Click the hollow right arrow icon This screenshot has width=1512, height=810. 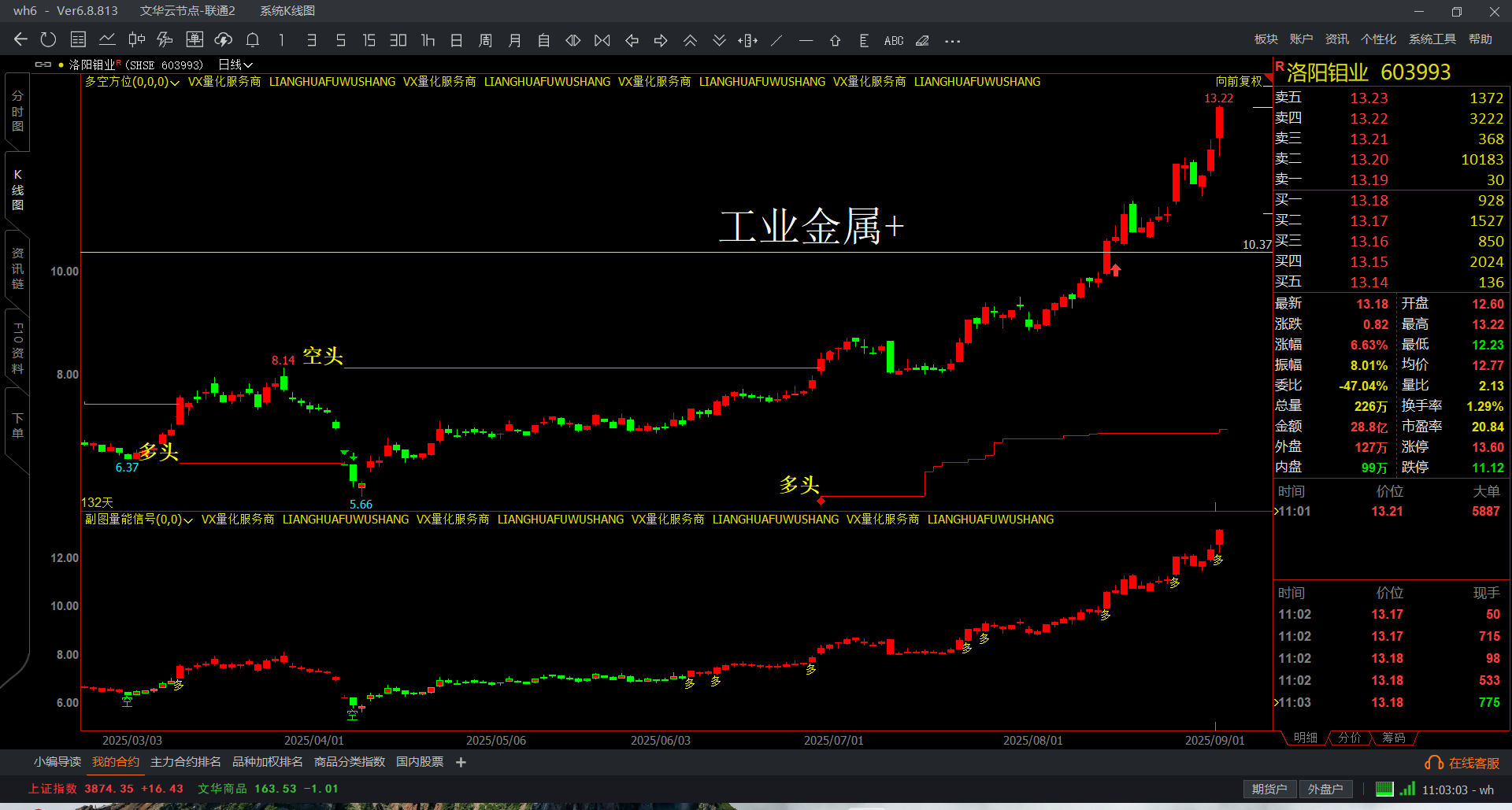tap(661, 40)
